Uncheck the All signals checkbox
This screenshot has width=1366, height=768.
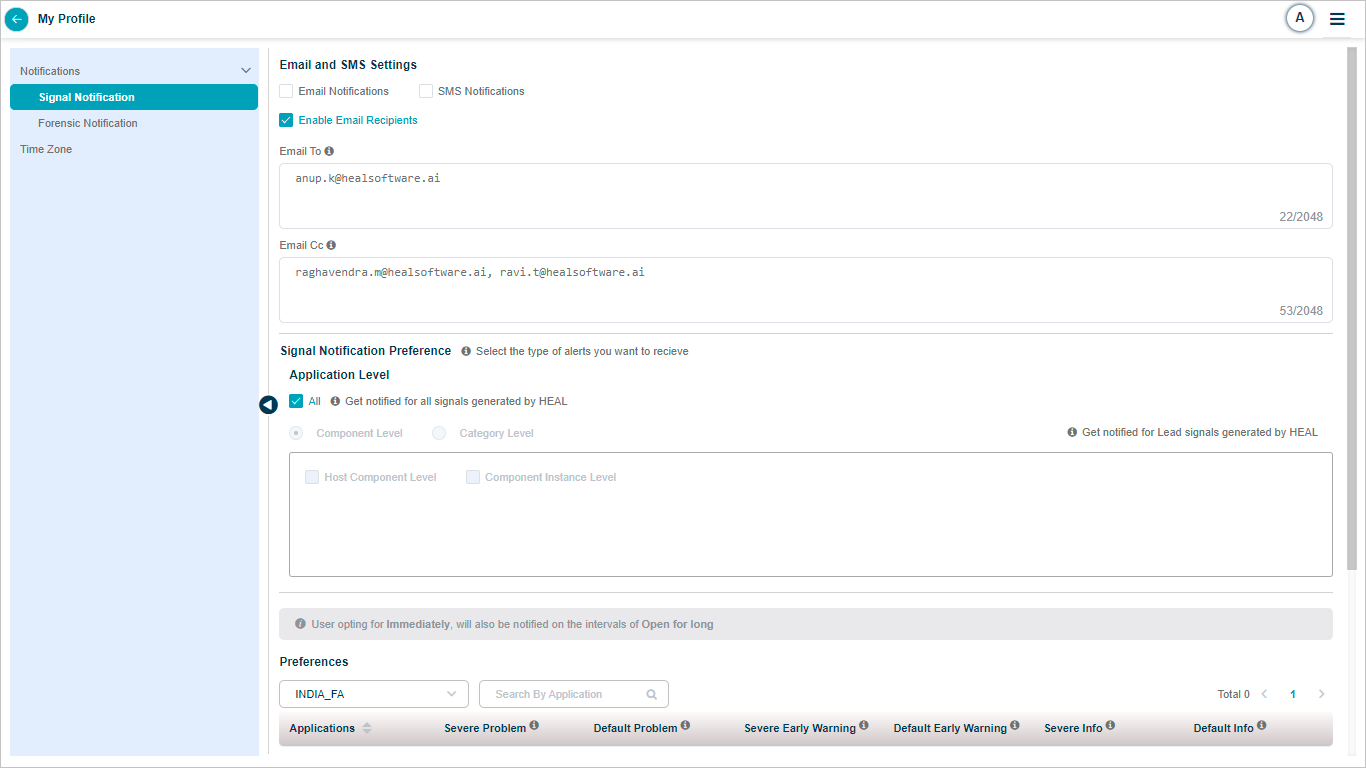click(296, 401)
